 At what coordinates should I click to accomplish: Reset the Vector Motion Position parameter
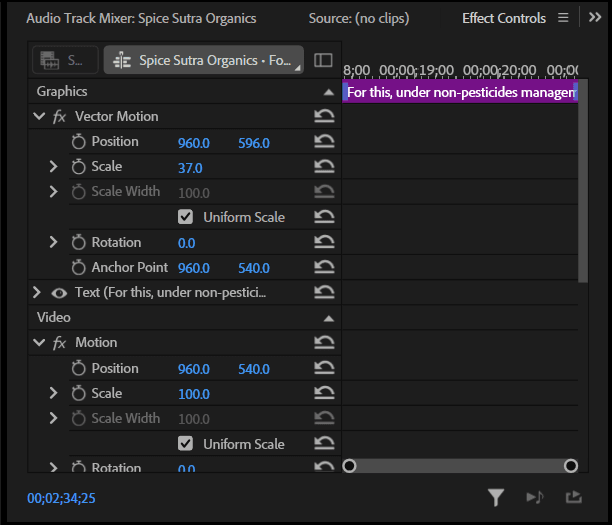(x=324, y=142)
